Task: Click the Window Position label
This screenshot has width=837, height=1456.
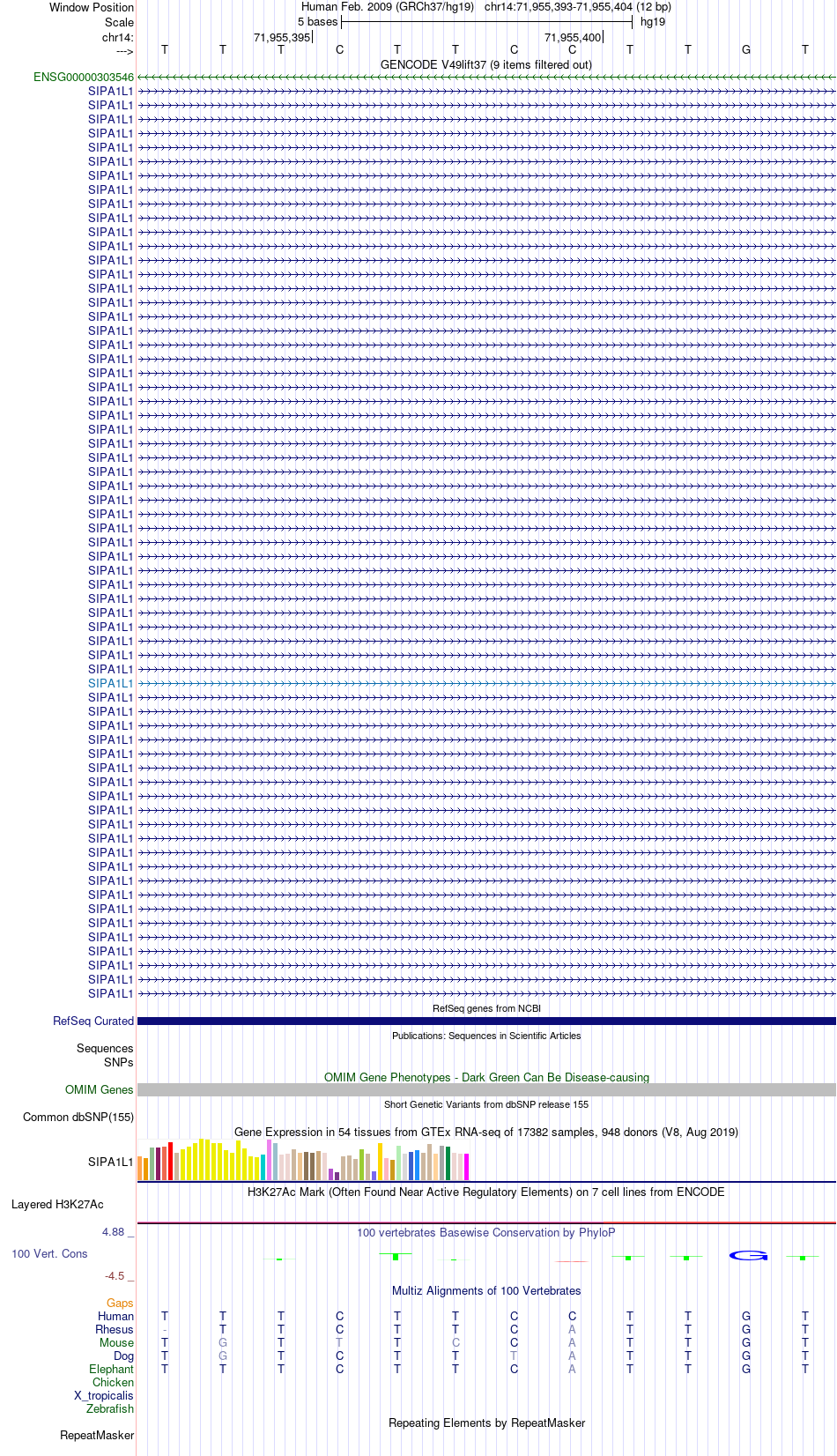Action: pos(92,7)
